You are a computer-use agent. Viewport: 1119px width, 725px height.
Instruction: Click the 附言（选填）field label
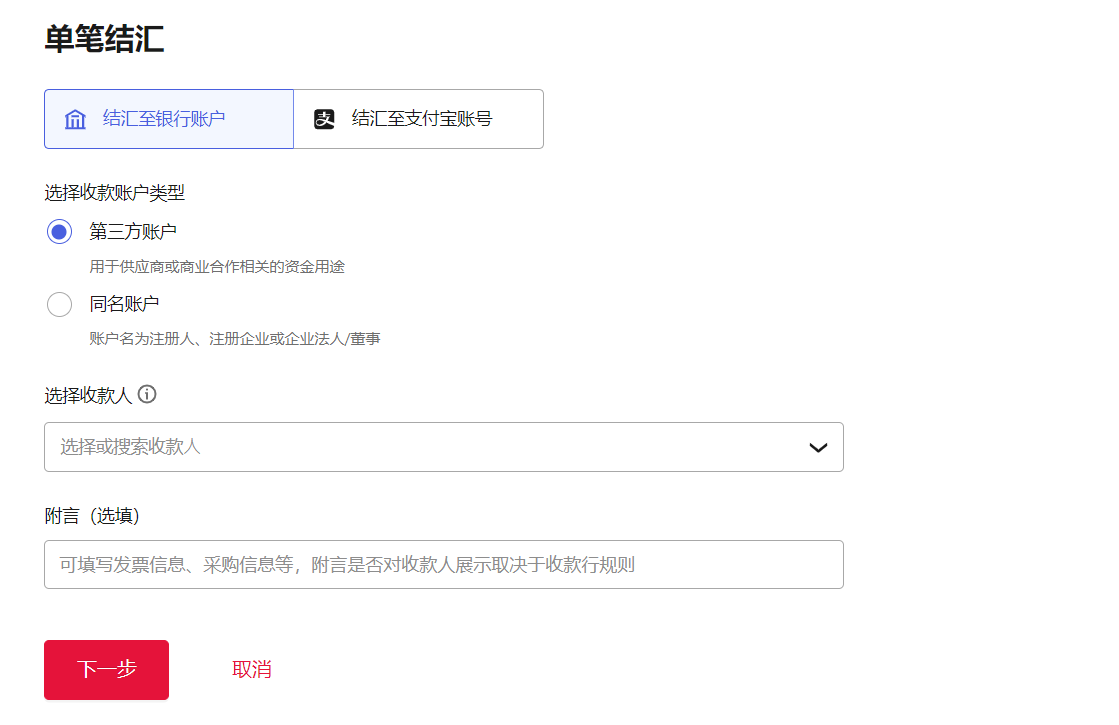pos(92,515)
